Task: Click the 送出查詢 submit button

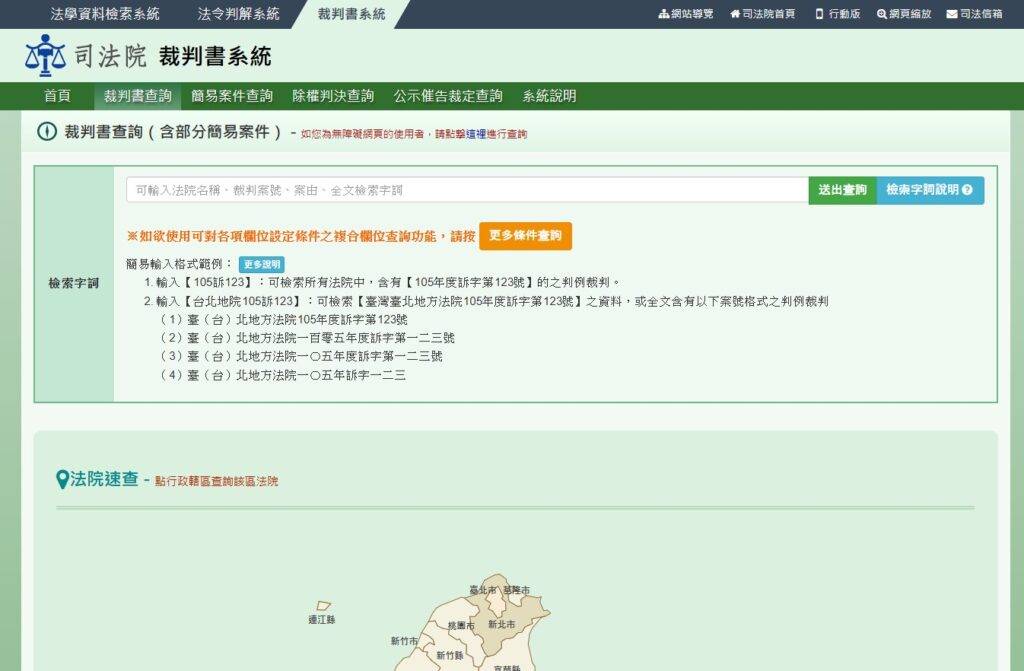Action: point(842,190)
